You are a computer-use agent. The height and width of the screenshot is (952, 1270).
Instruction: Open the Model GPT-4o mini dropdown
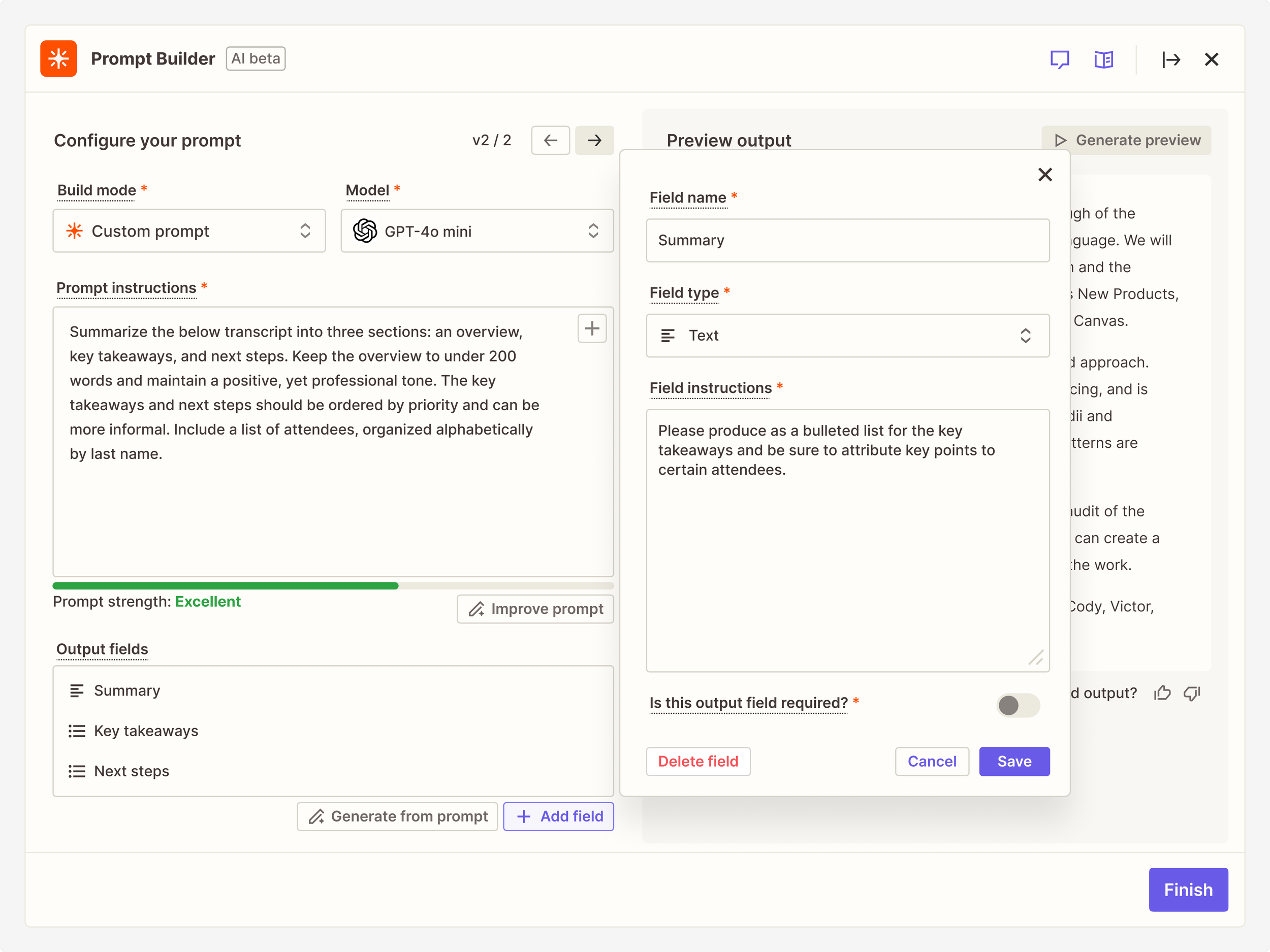477,231
